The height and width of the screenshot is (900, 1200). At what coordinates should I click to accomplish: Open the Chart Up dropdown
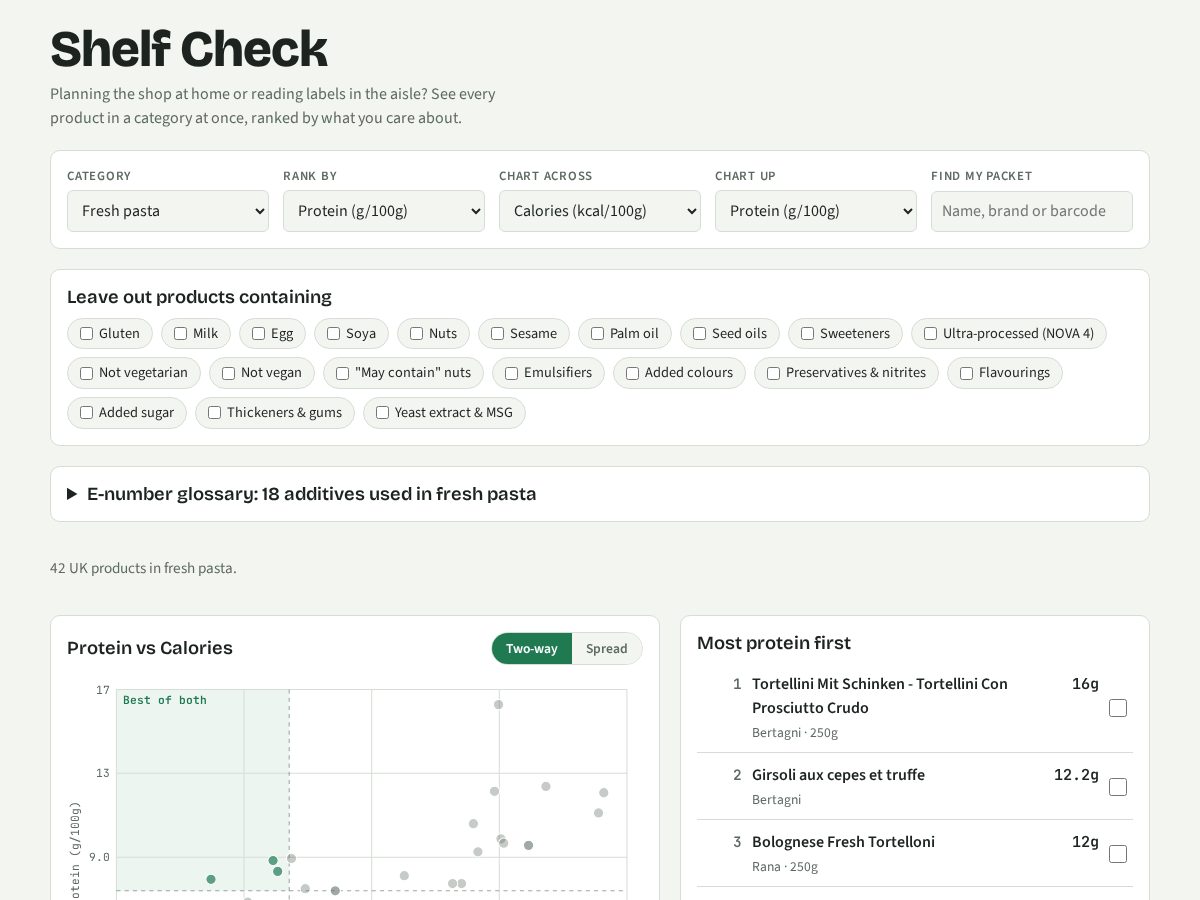[816, 211]
